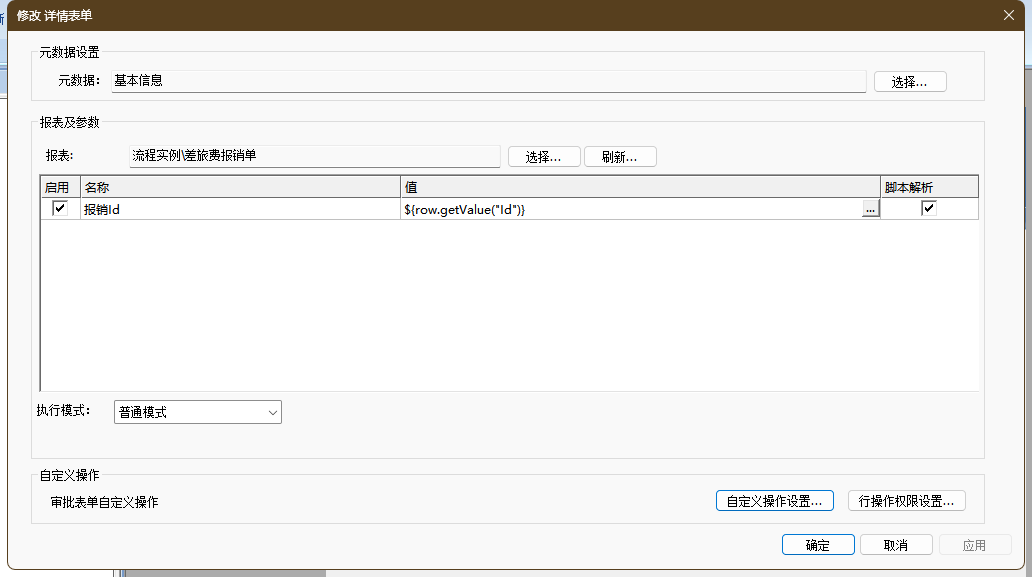Screen dimensions: 1032x577
Task: Select the ${row.getValue("Id")} value cell
Action: click(x=630, y=209)
